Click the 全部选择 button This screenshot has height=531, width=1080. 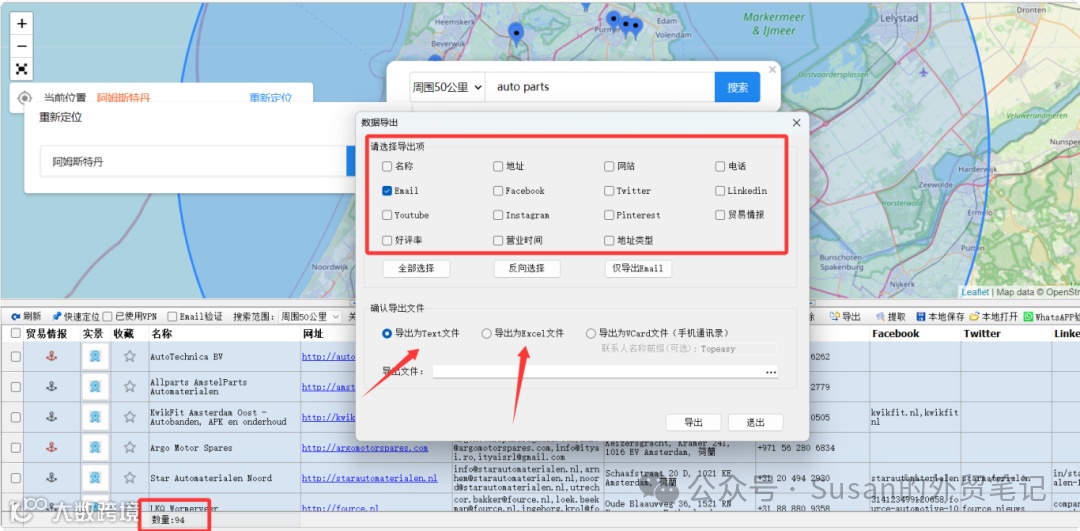[x=417, y=269]
